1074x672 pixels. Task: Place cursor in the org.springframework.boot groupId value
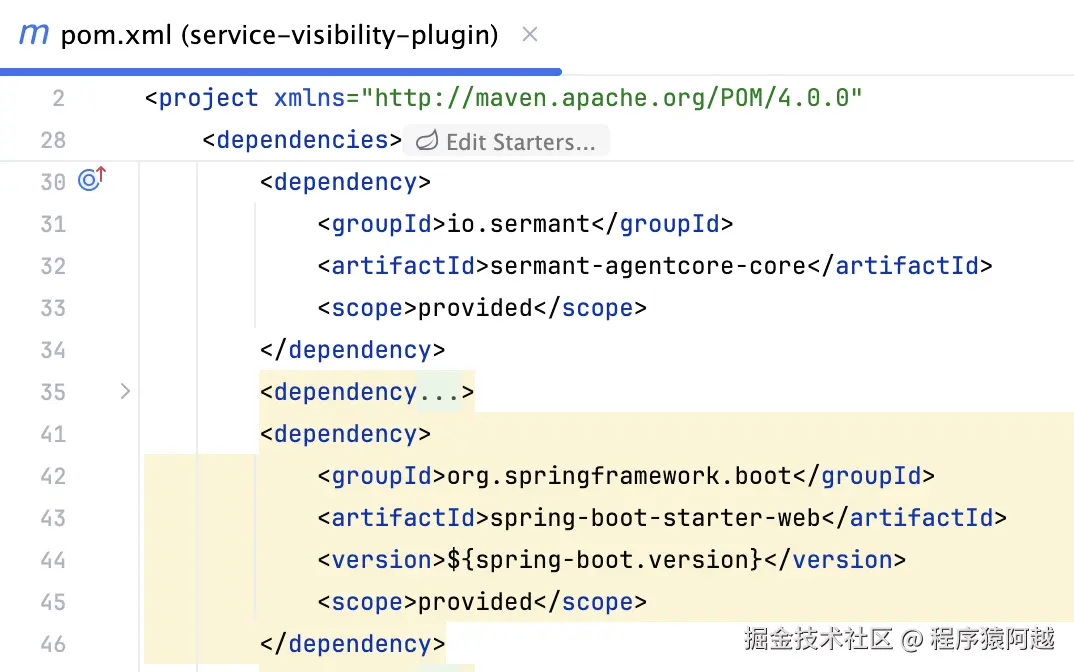point(619,476)
